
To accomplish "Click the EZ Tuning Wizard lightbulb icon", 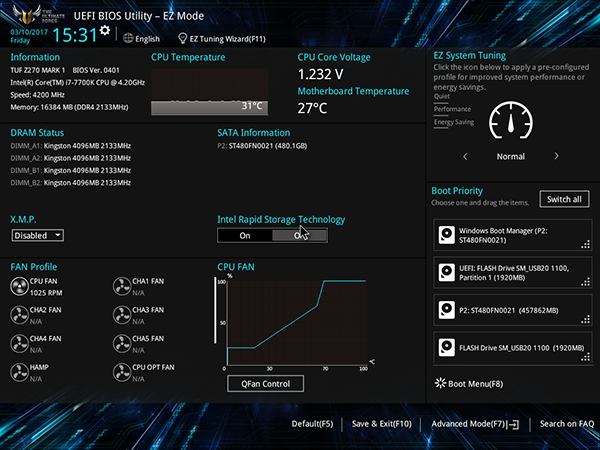I will 183,38.
